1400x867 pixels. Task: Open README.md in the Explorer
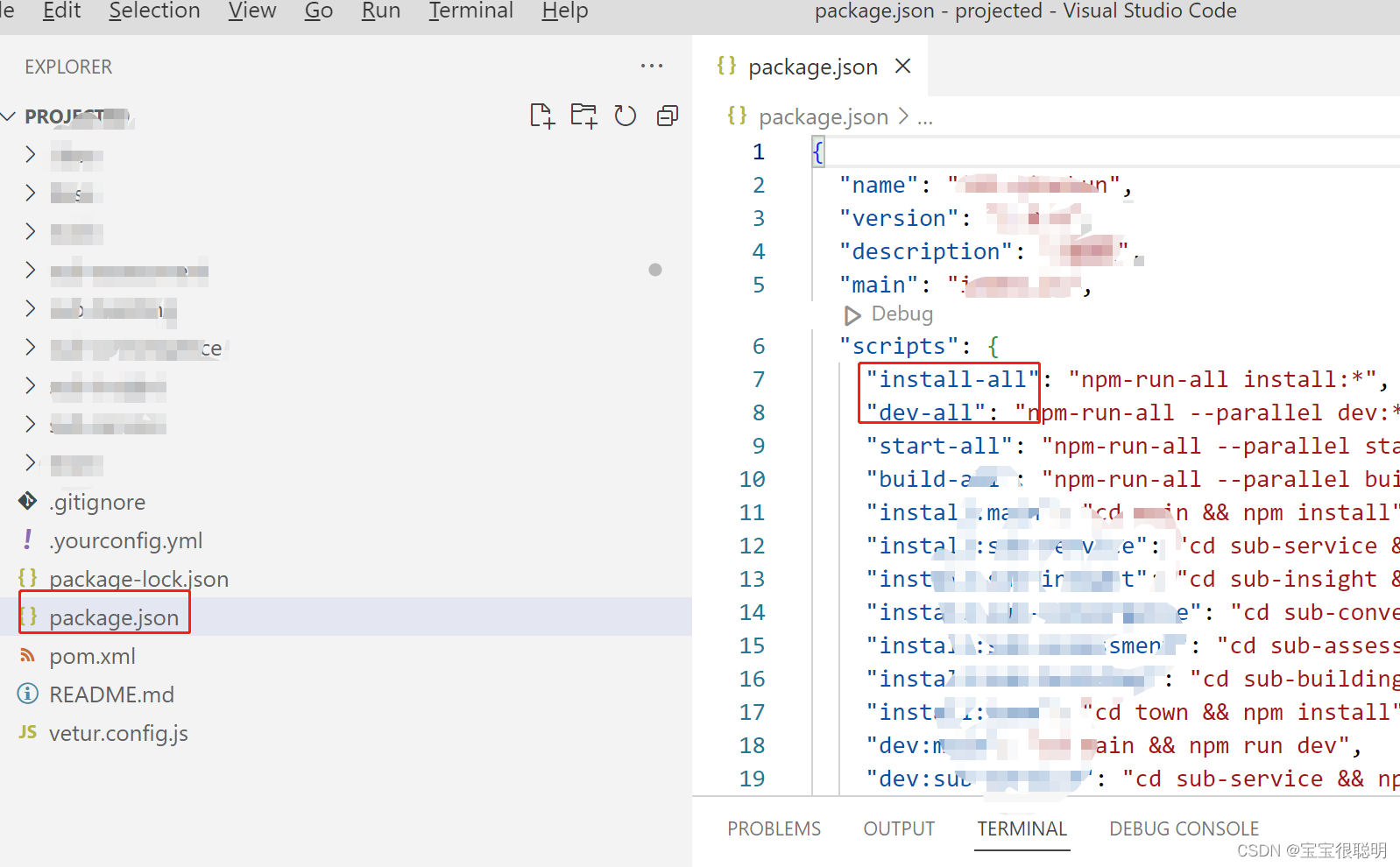click(x=111, y=694)
